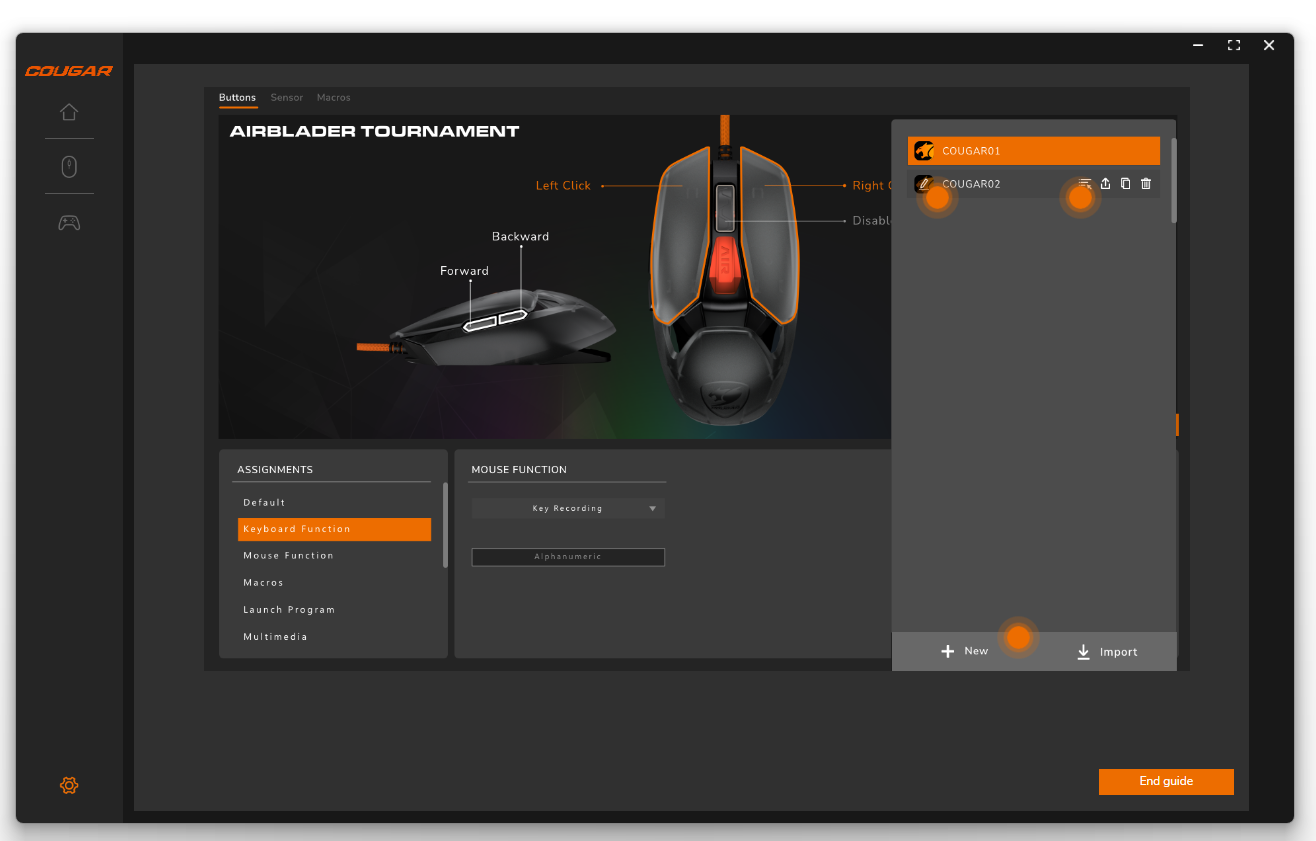Select the scroll wheel on the top-view mouse

(724, 207)
